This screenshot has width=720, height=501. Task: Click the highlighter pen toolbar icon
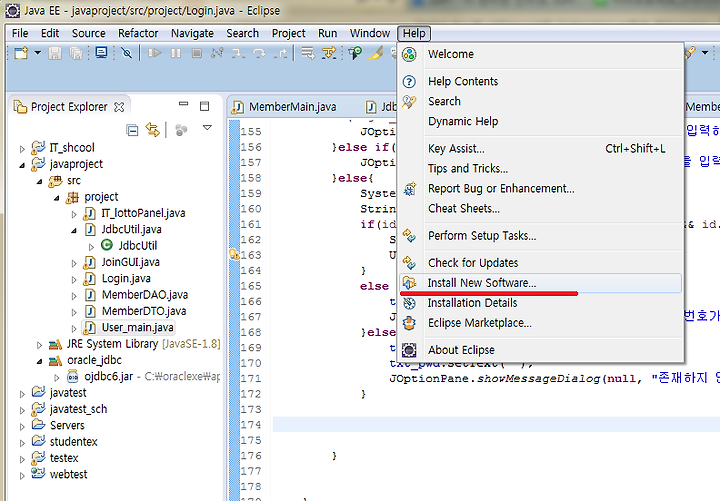[x=376, y=53]
